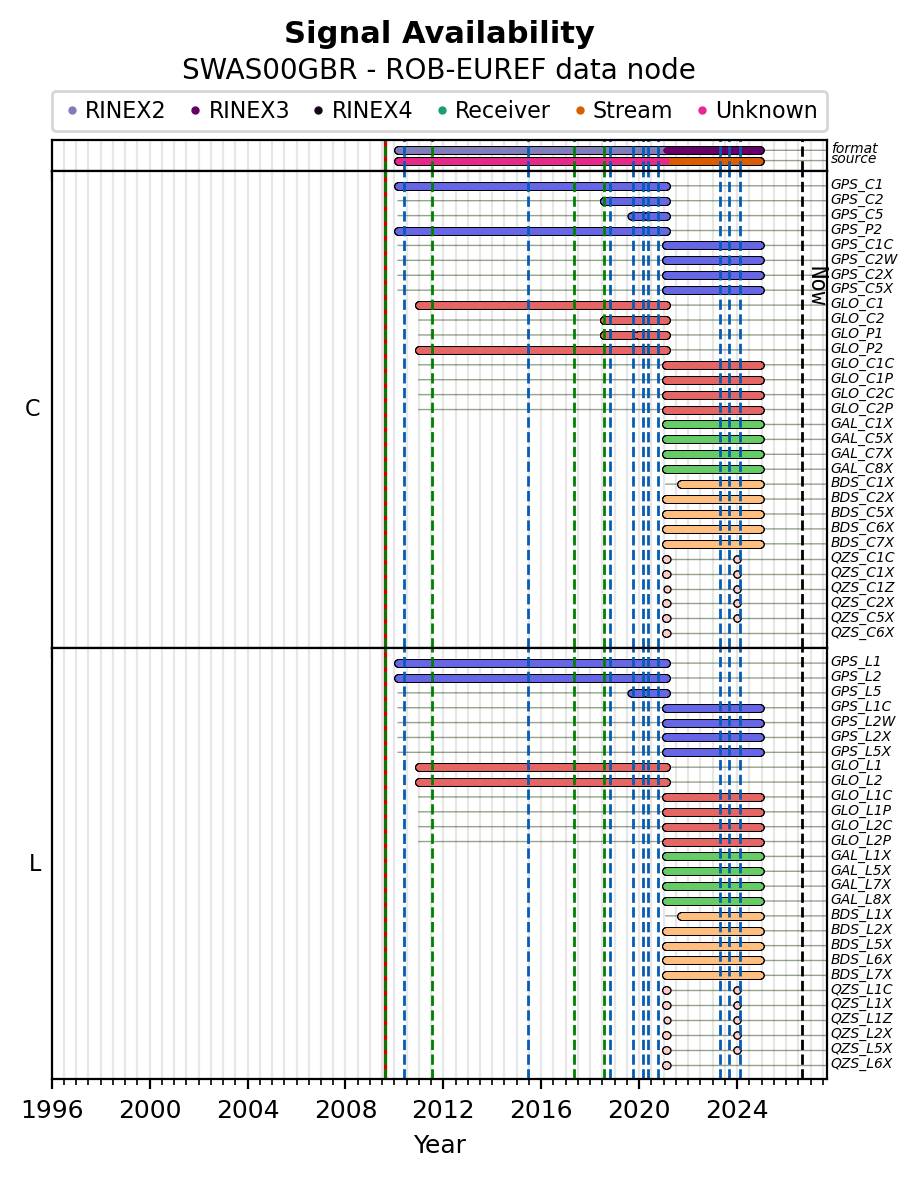This screenshot has height=1178, width=918.
Task: Click the 2000 x-axis tick label
Action: coord(149,1110)
